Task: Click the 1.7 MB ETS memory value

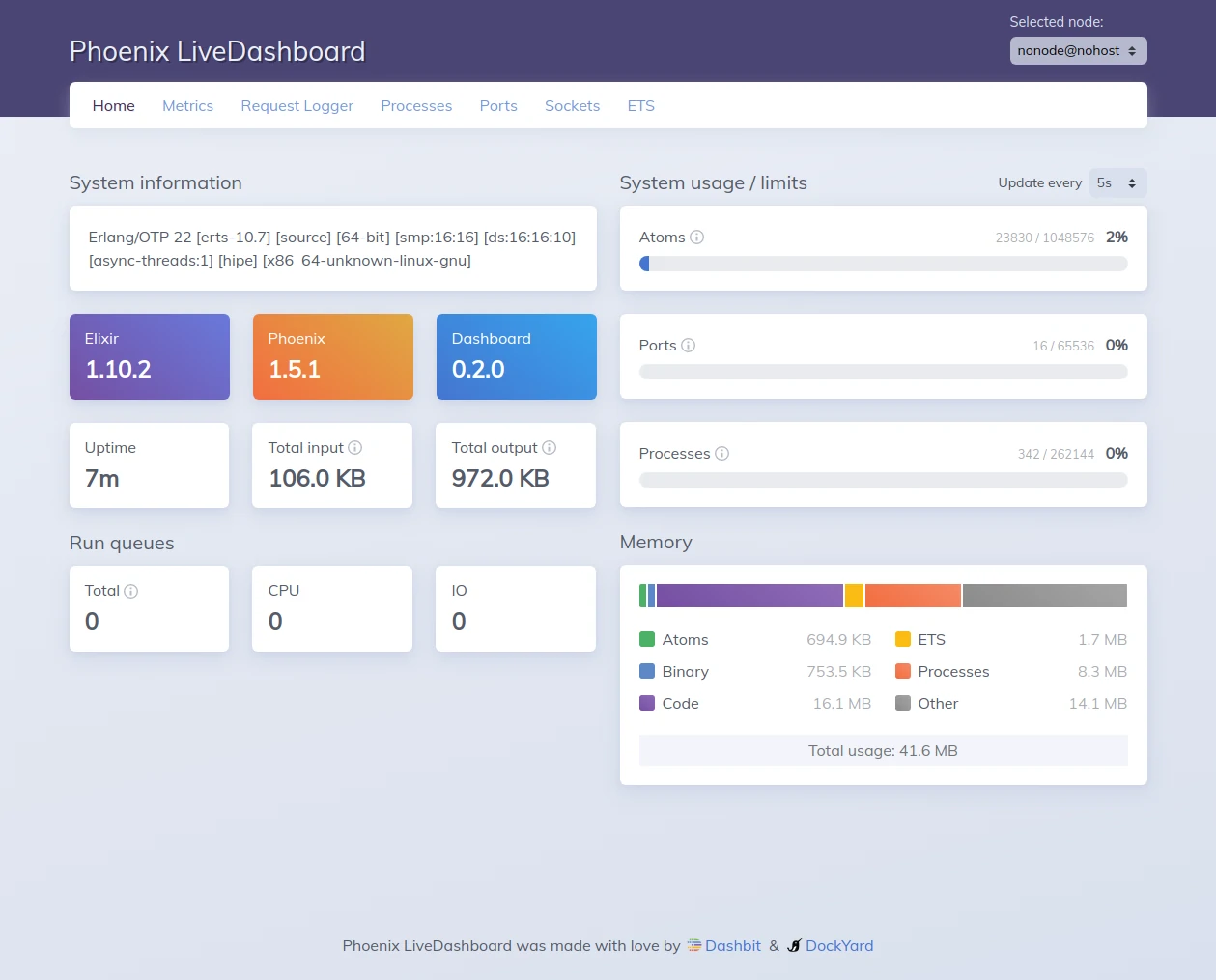Action: click(x=1103, y=639)
